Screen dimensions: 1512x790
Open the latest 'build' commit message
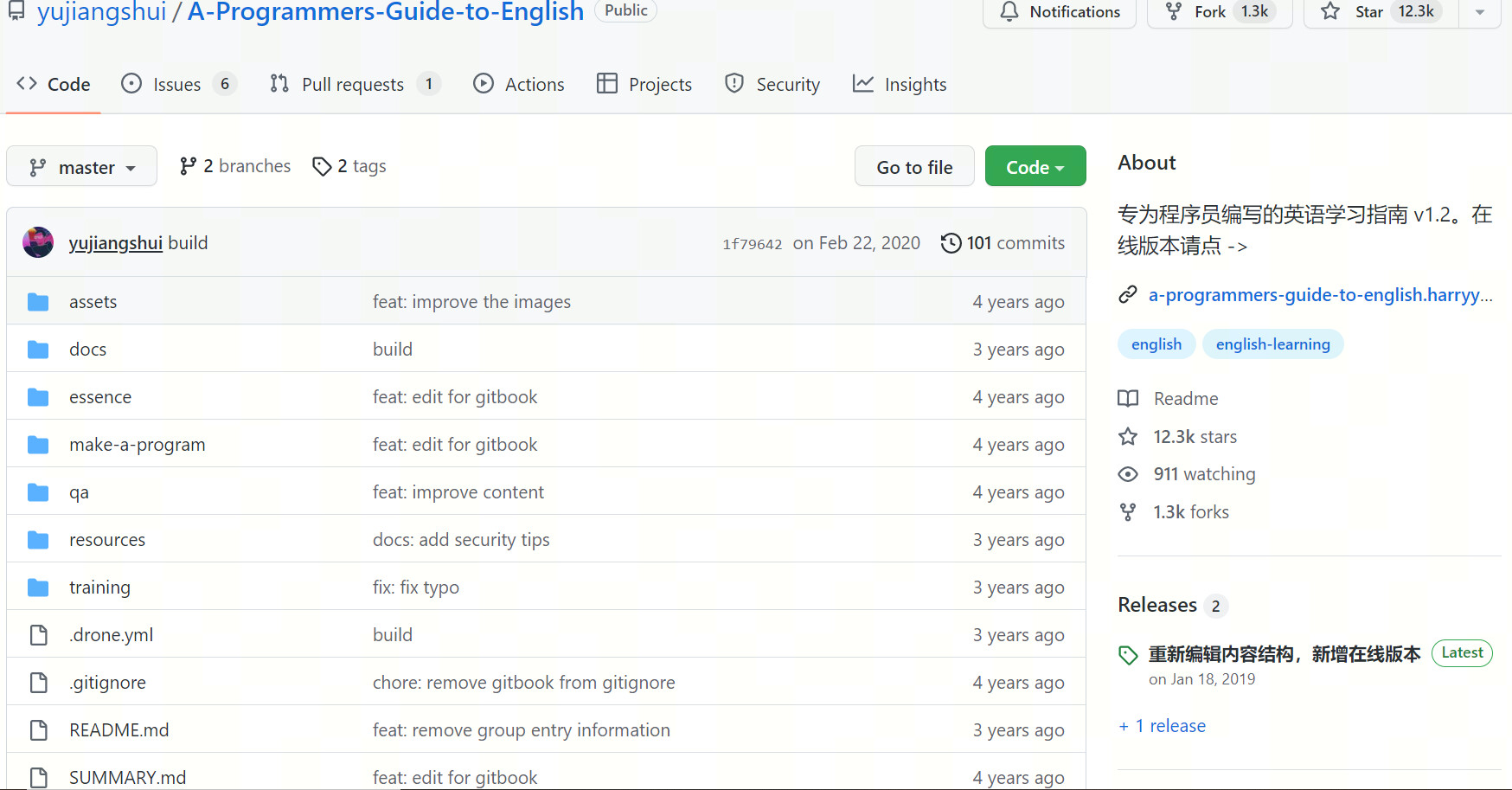188,243
